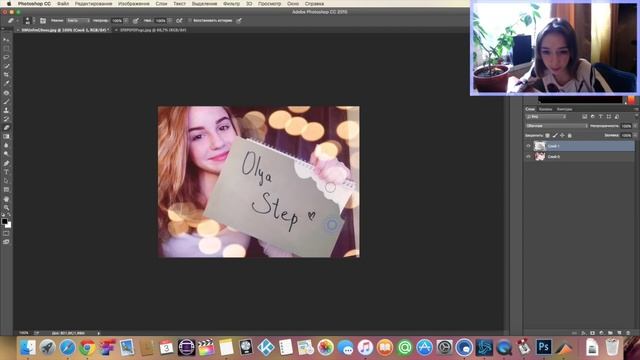Select the Blur tool
This screenshot has width=640, height=360.
tap(6, 145)
